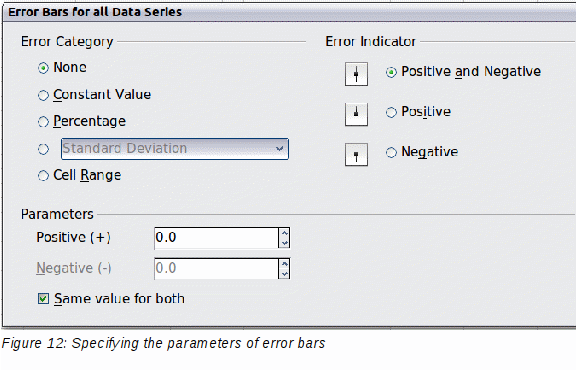Click the Standard Deviation dropdown arrow

point(280,149)
